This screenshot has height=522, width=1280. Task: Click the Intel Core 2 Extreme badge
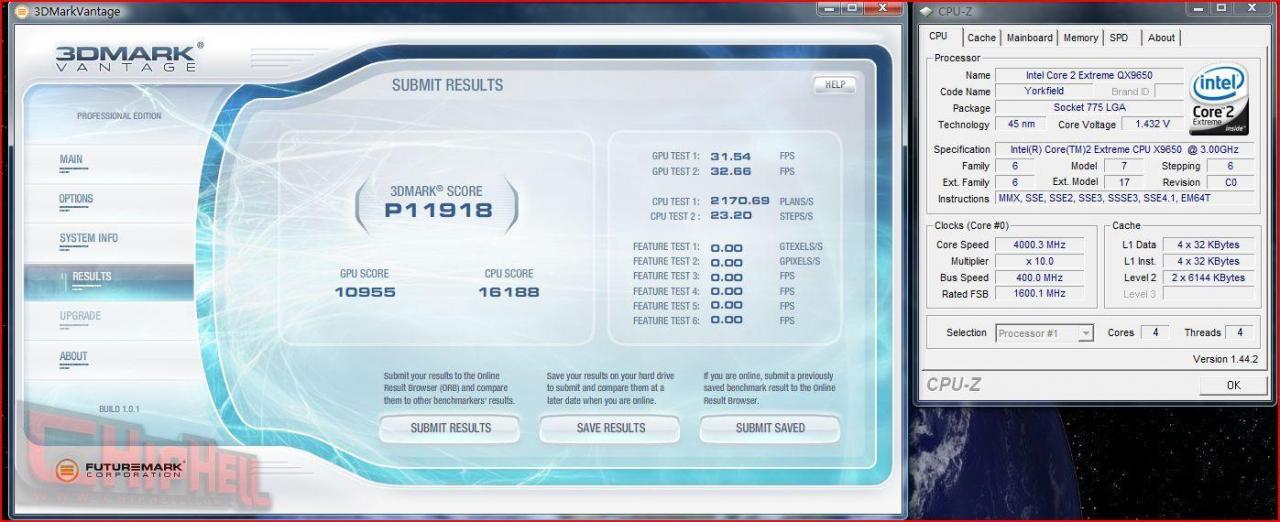coord(1218,100)
